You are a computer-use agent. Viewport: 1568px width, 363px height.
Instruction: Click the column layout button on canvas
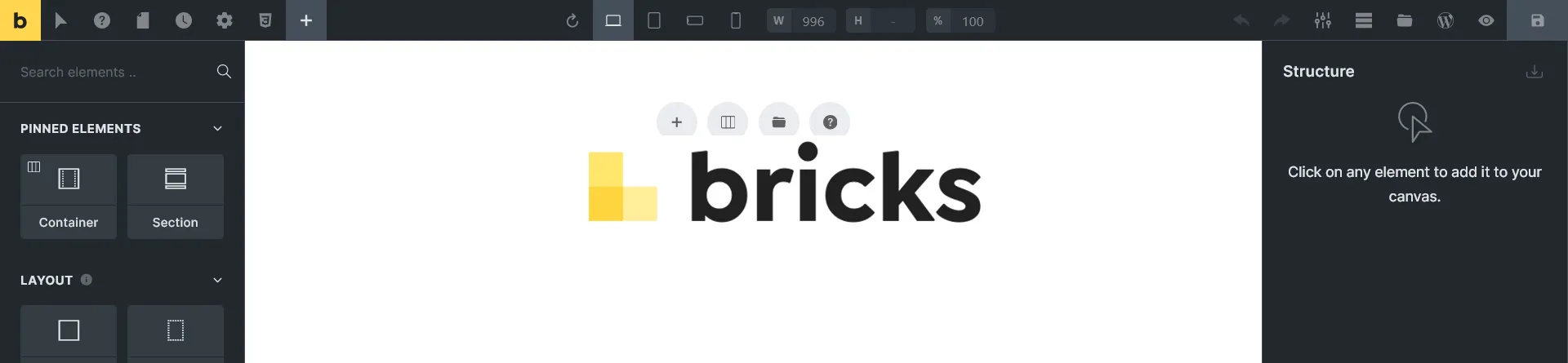pos(728,122)
